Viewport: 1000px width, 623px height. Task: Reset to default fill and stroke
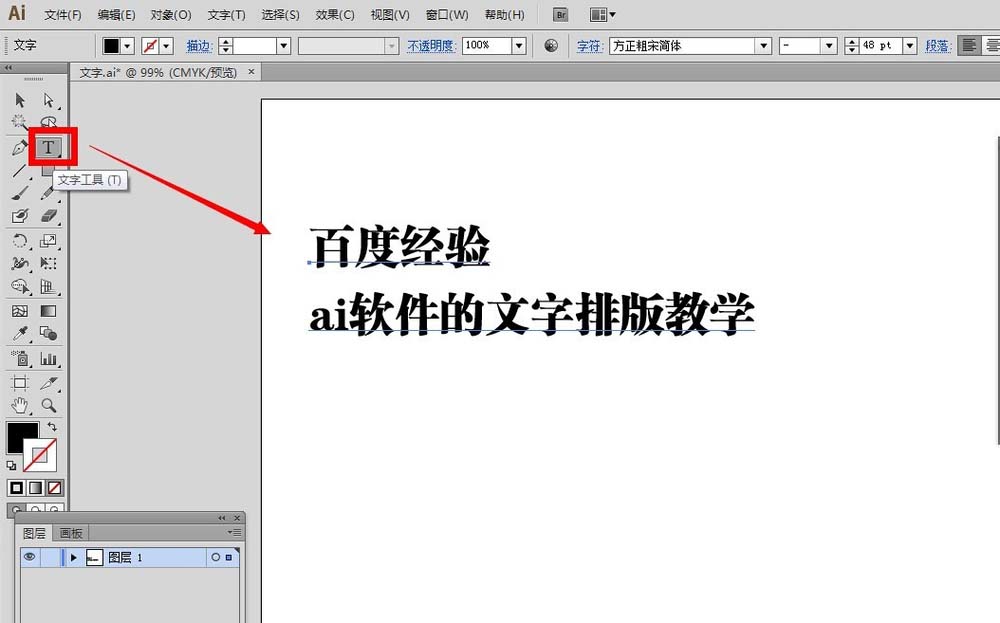point(11,465)
